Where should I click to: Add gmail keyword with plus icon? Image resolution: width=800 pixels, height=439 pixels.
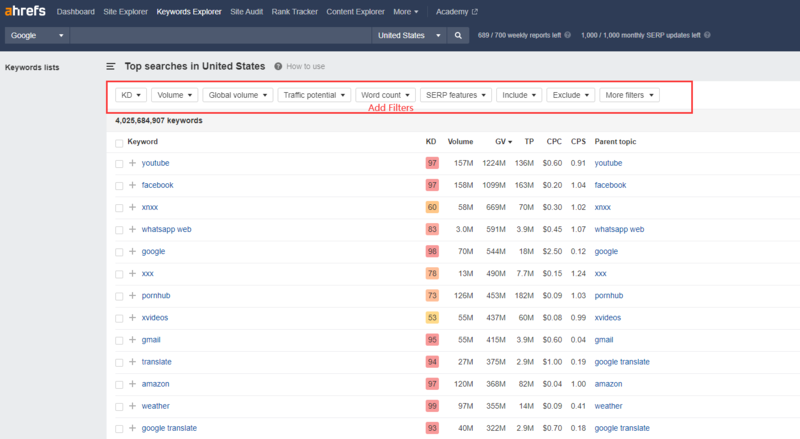tap(133, 339)
